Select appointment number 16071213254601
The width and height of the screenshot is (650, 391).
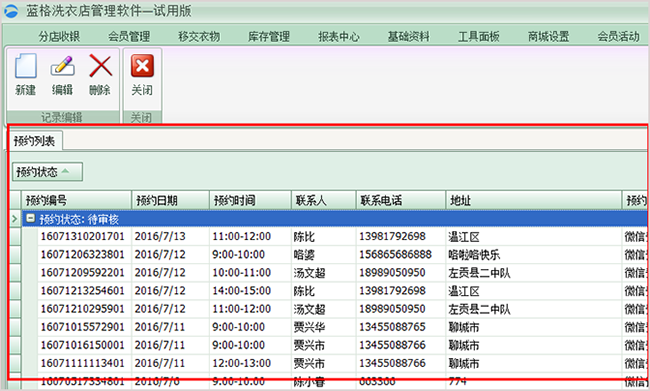82,291
